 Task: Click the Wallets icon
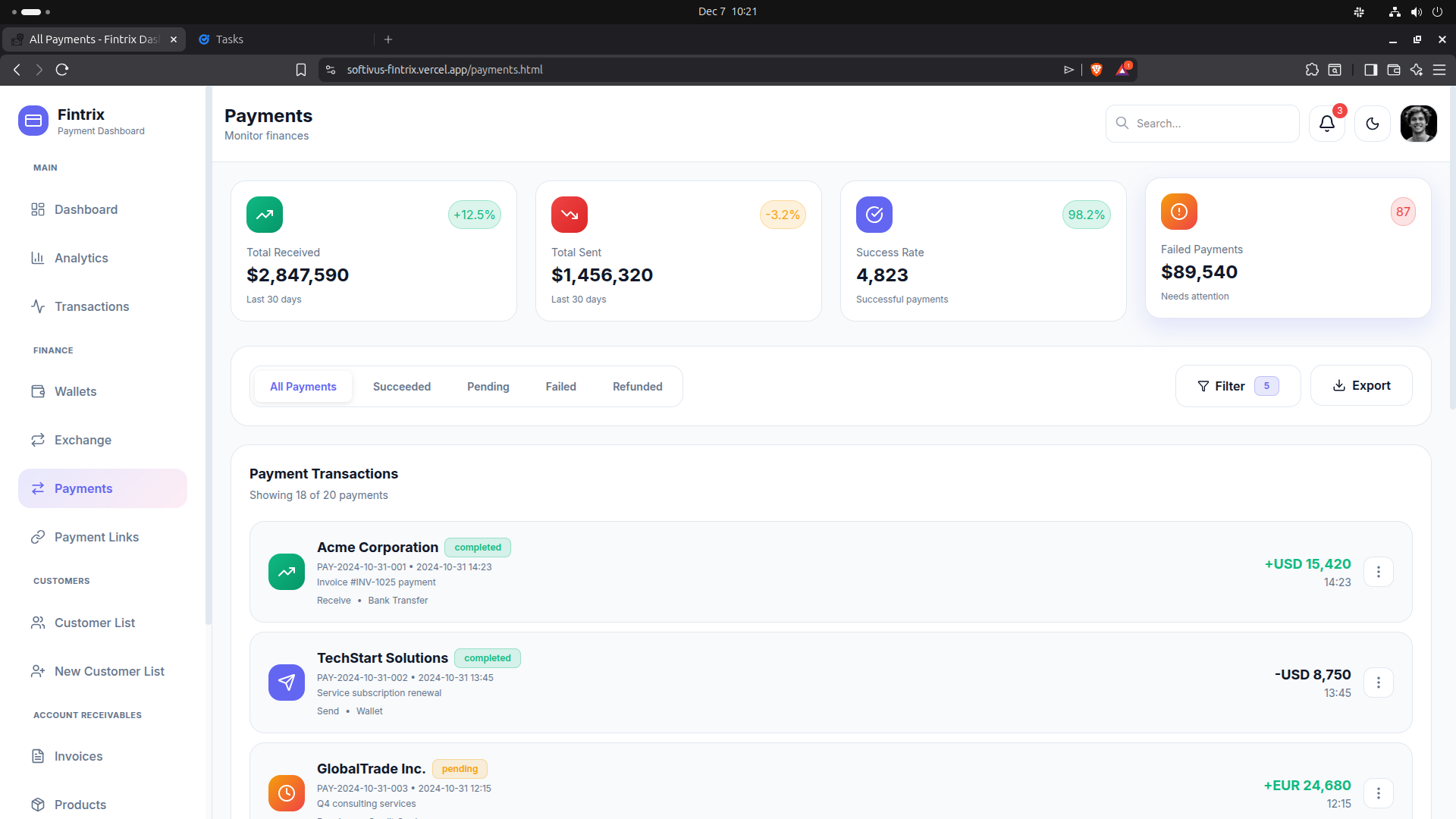click(38, 391)
